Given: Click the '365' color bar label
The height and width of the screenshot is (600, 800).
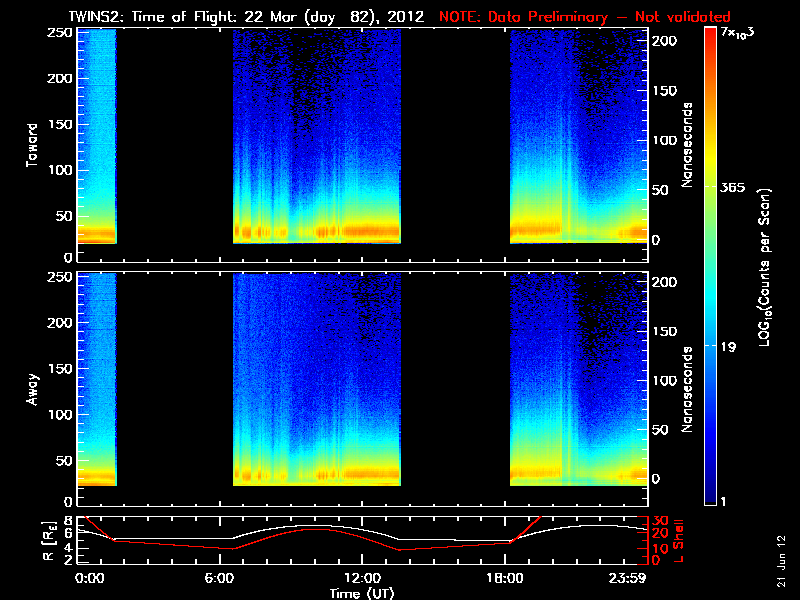Looking at the screenshot, I should tap(733, 188).
